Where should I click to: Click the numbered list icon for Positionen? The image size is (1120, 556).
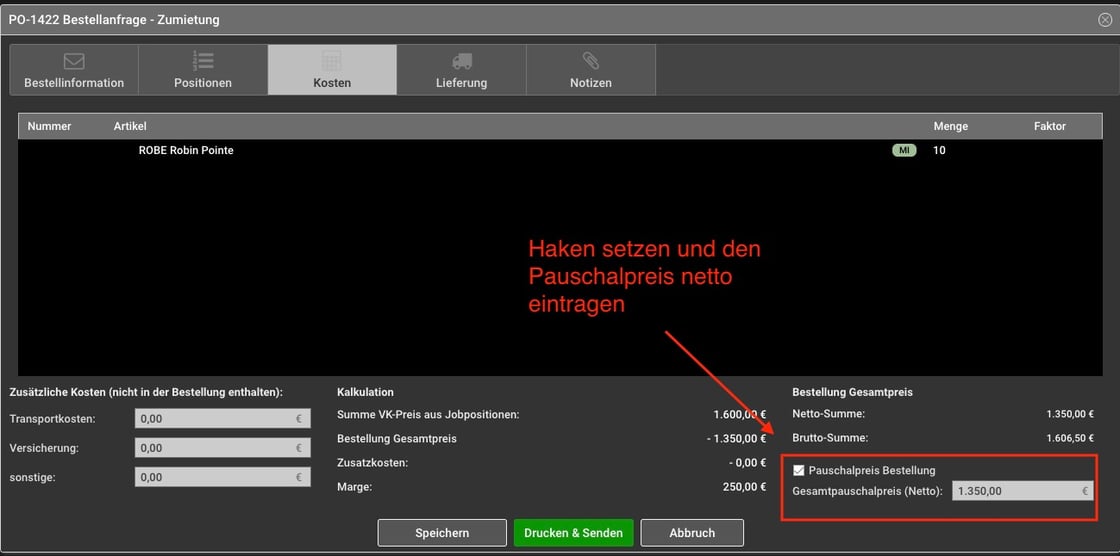coord(203,61)
